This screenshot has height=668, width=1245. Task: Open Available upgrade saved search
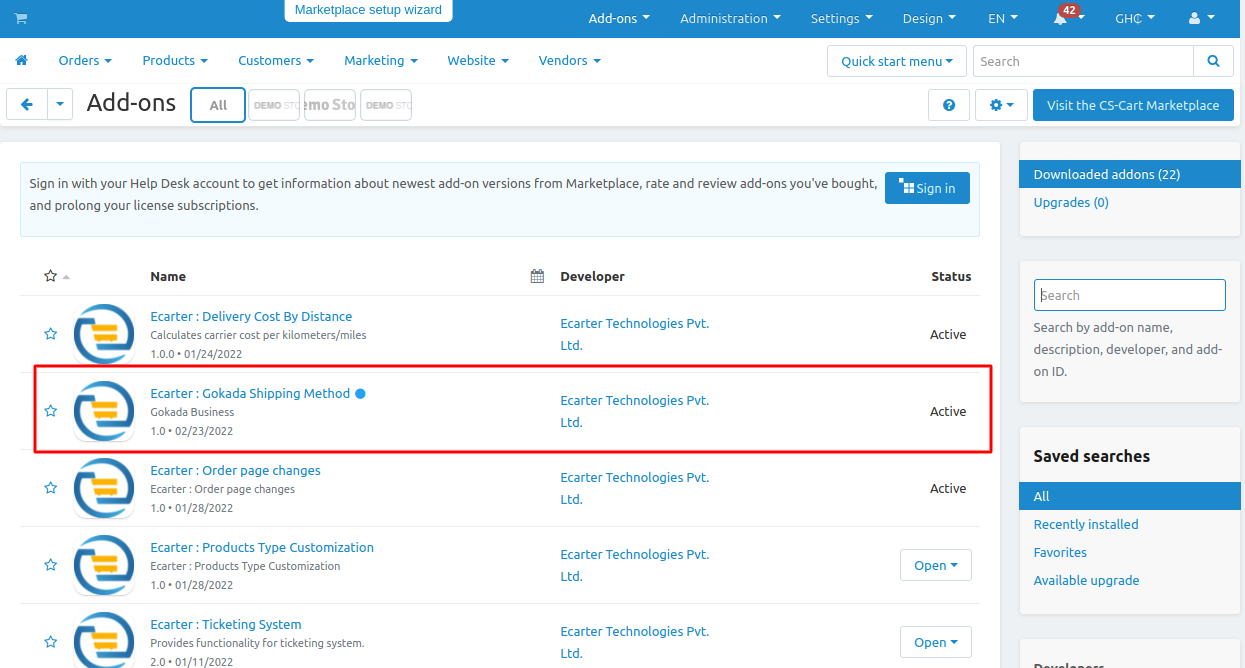point(1086,580)
